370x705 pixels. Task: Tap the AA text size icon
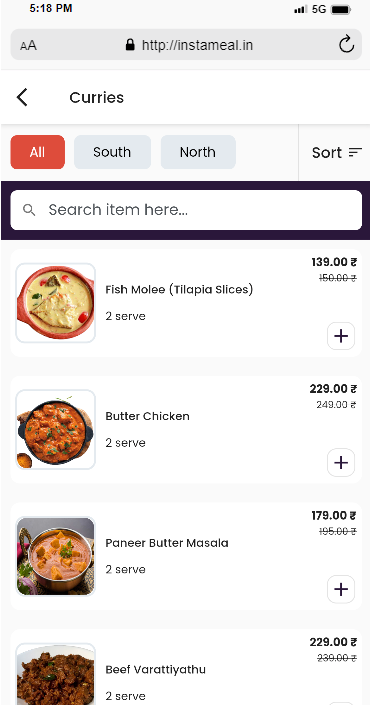[28, 45]
